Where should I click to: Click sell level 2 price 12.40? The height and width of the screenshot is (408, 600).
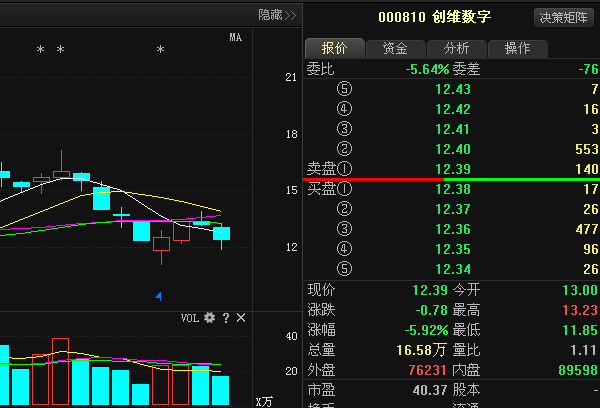click(x=453, y=149)
